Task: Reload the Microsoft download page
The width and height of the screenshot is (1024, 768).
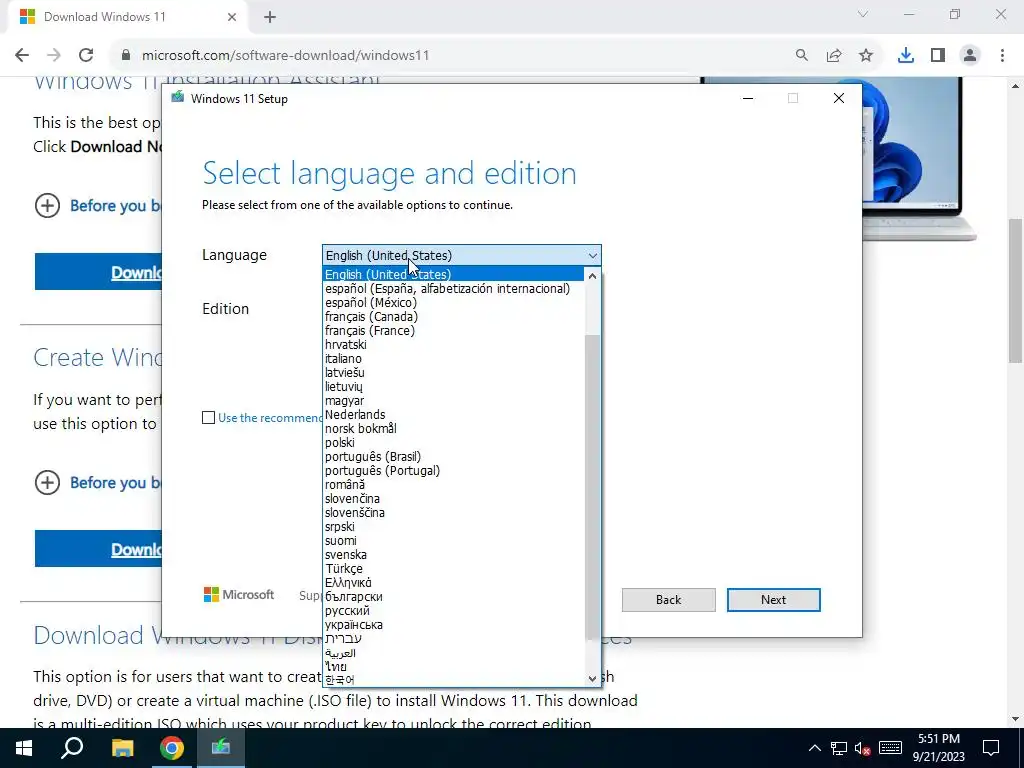Action: coord(86,56)
